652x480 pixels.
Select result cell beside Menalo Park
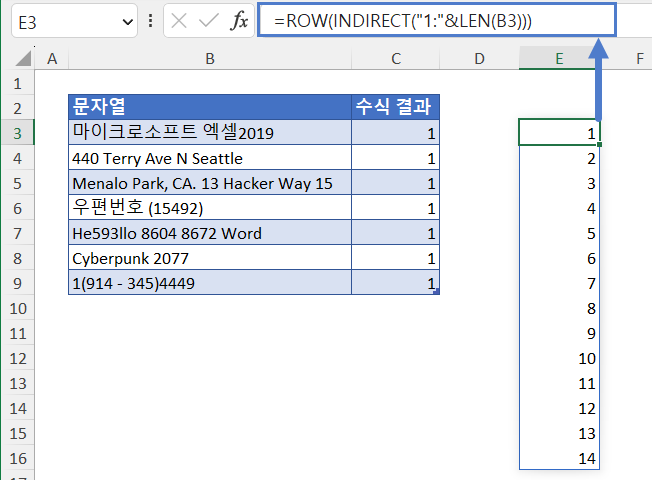tap(395, 182)
